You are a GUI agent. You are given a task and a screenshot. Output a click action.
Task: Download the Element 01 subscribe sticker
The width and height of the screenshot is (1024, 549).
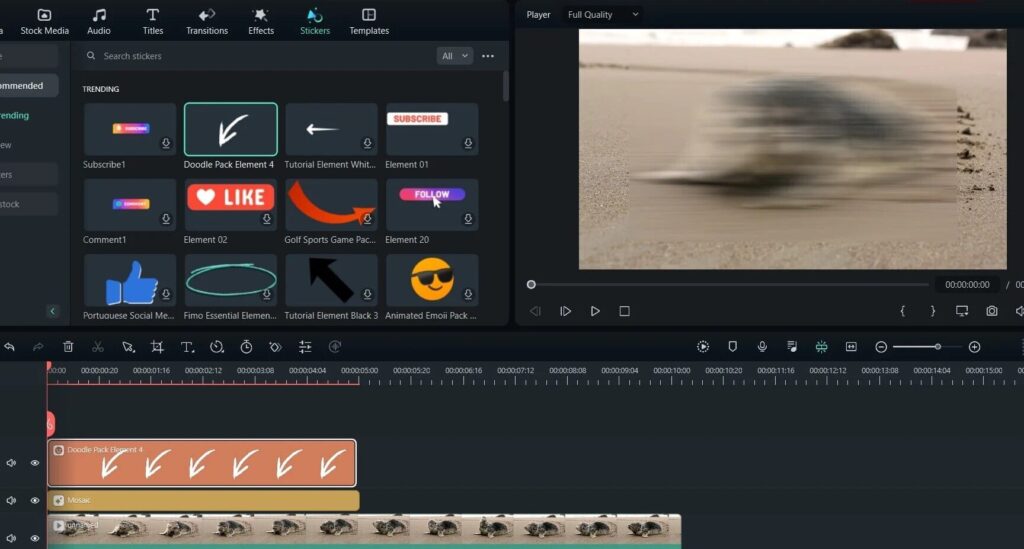pyautogui.click(x=468, y=143)
